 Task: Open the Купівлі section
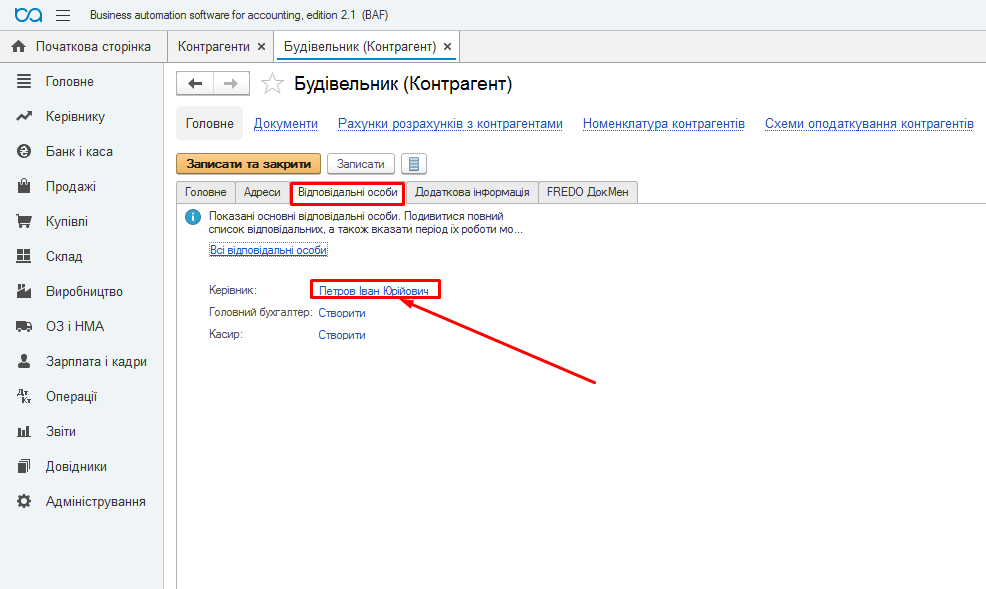(67, 222)
